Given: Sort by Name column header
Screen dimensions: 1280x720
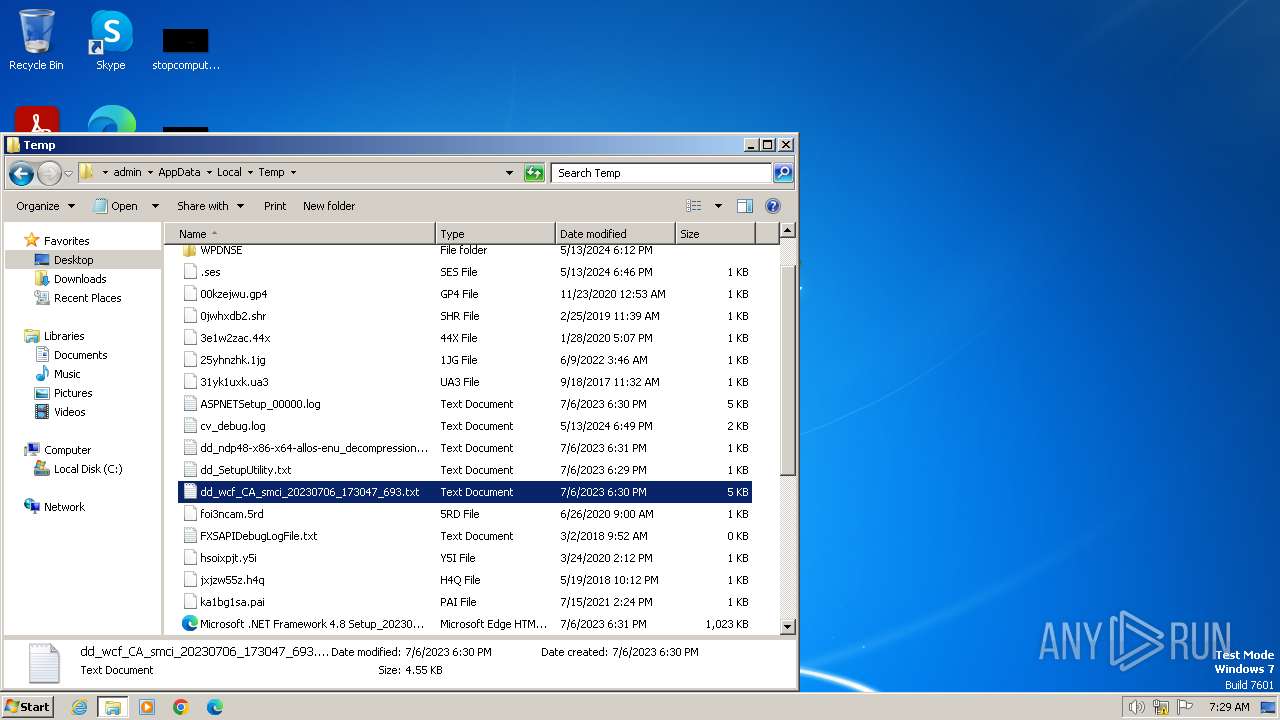Looking at the screenshot, I should pyautogui.click(x=301, y=234).
